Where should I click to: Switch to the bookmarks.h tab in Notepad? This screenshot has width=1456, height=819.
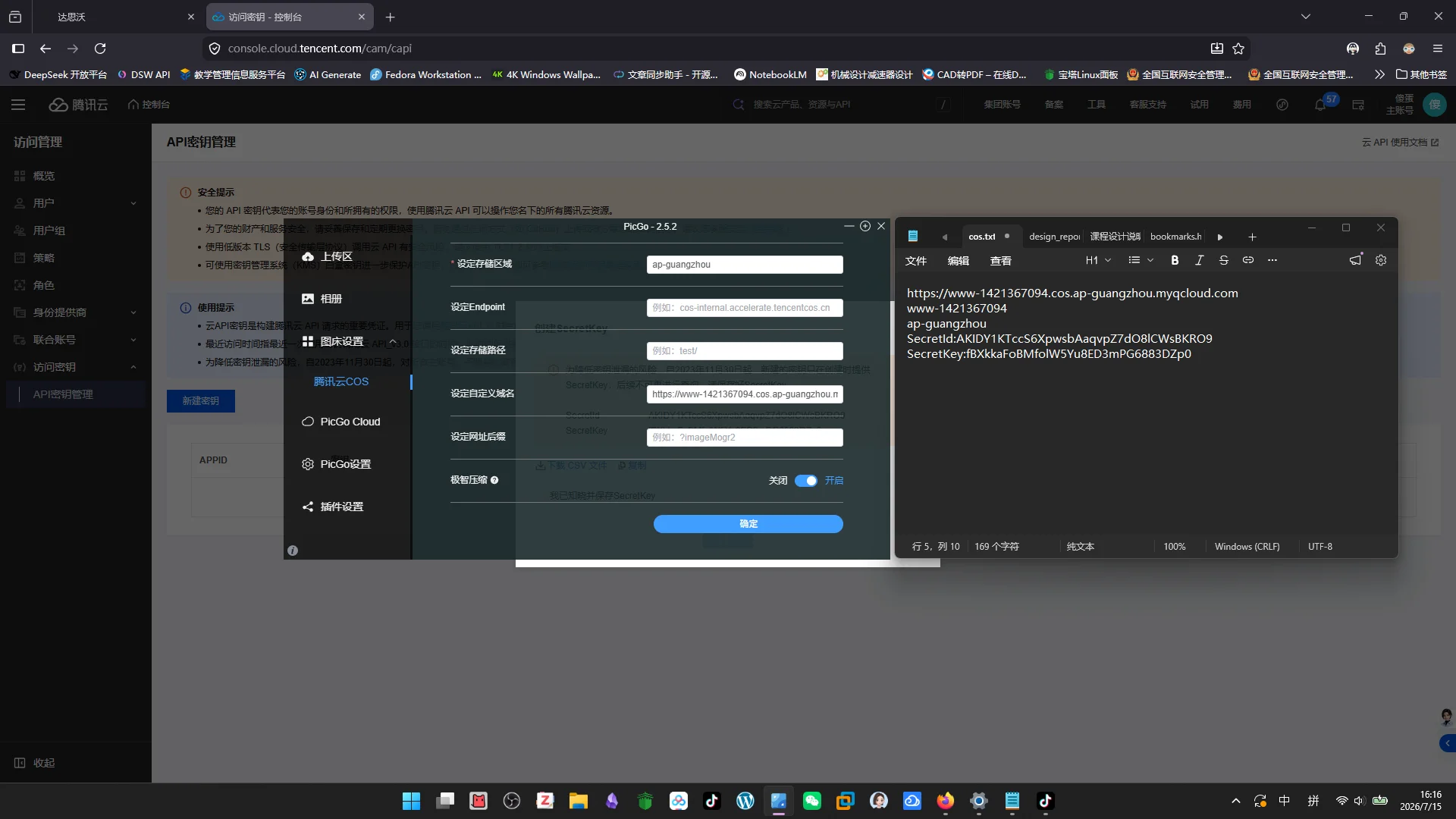1175,237
